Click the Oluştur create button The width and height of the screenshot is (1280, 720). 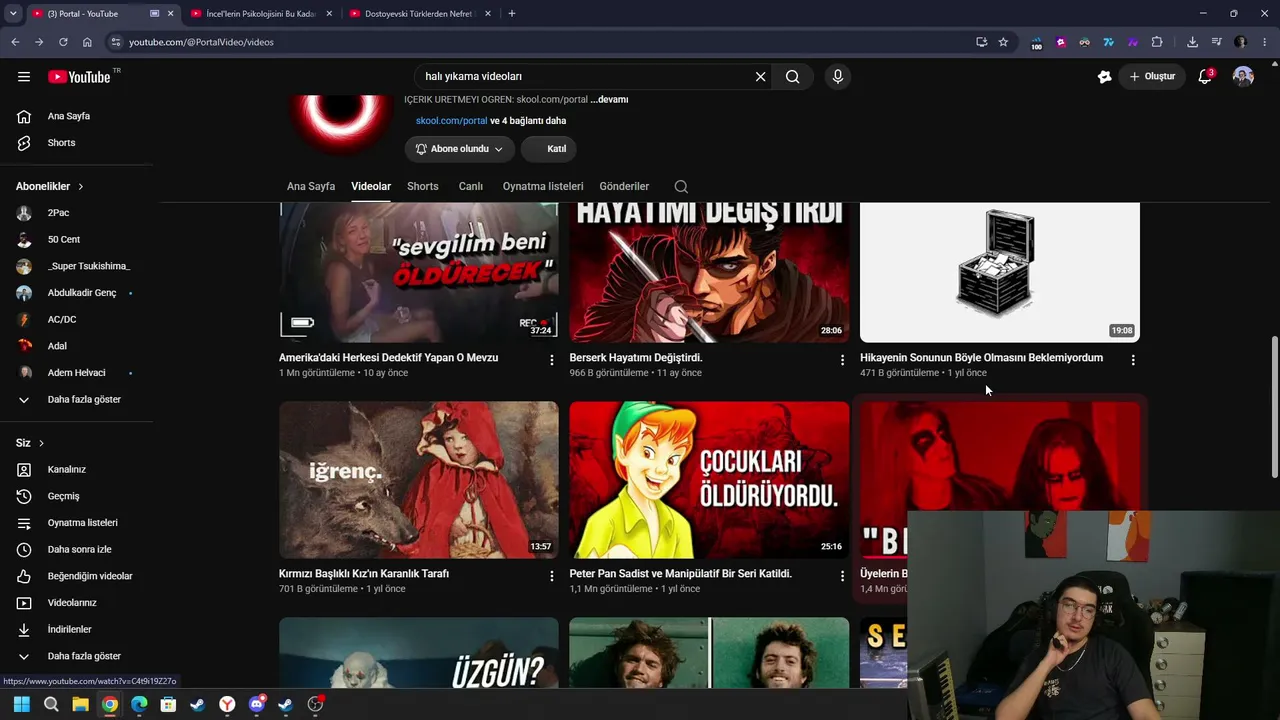click(1152, 77)
